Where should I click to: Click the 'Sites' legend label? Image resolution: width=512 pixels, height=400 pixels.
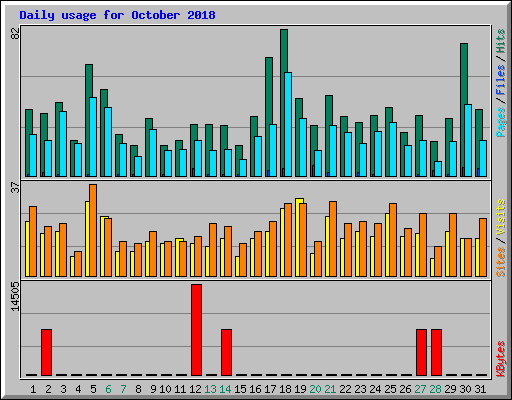[501, 262]
